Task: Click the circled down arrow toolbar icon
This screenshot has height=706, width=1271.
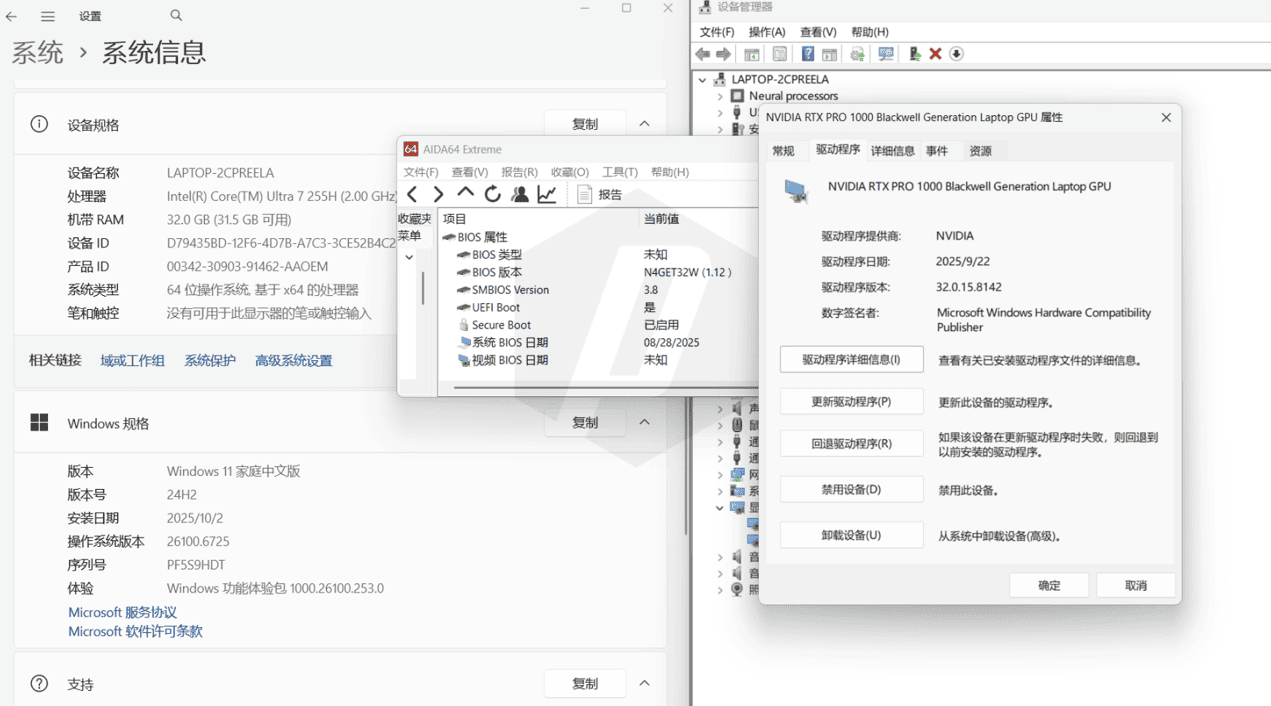Action: click(x=957, y=54)
